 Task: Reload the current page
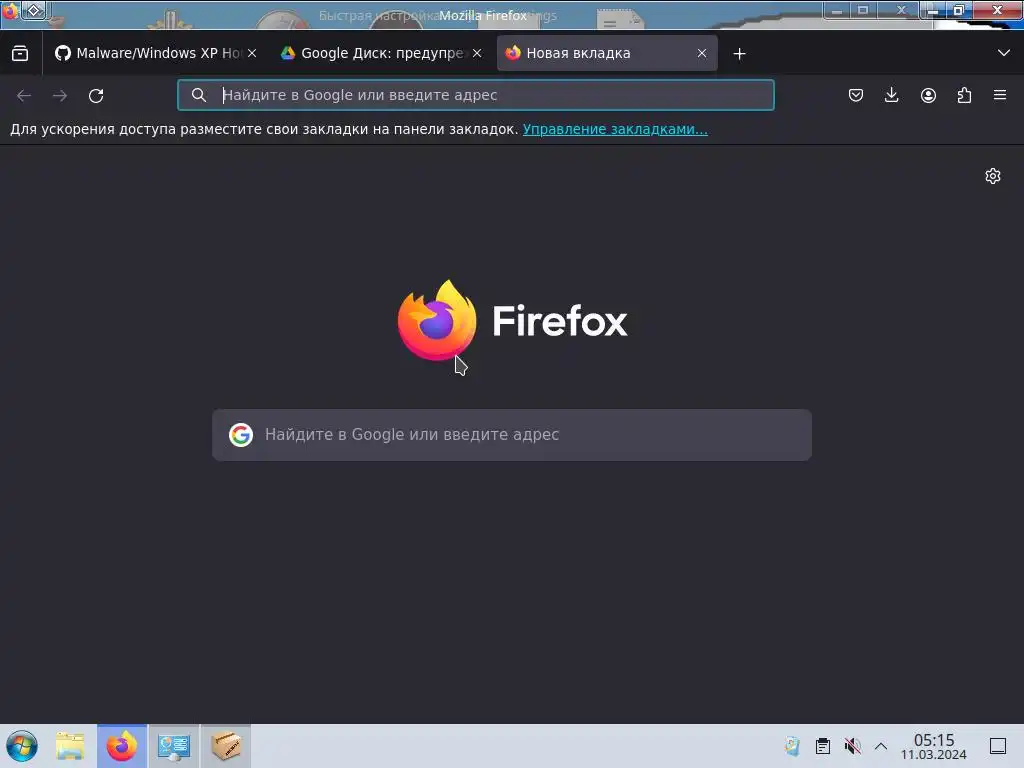96,96
